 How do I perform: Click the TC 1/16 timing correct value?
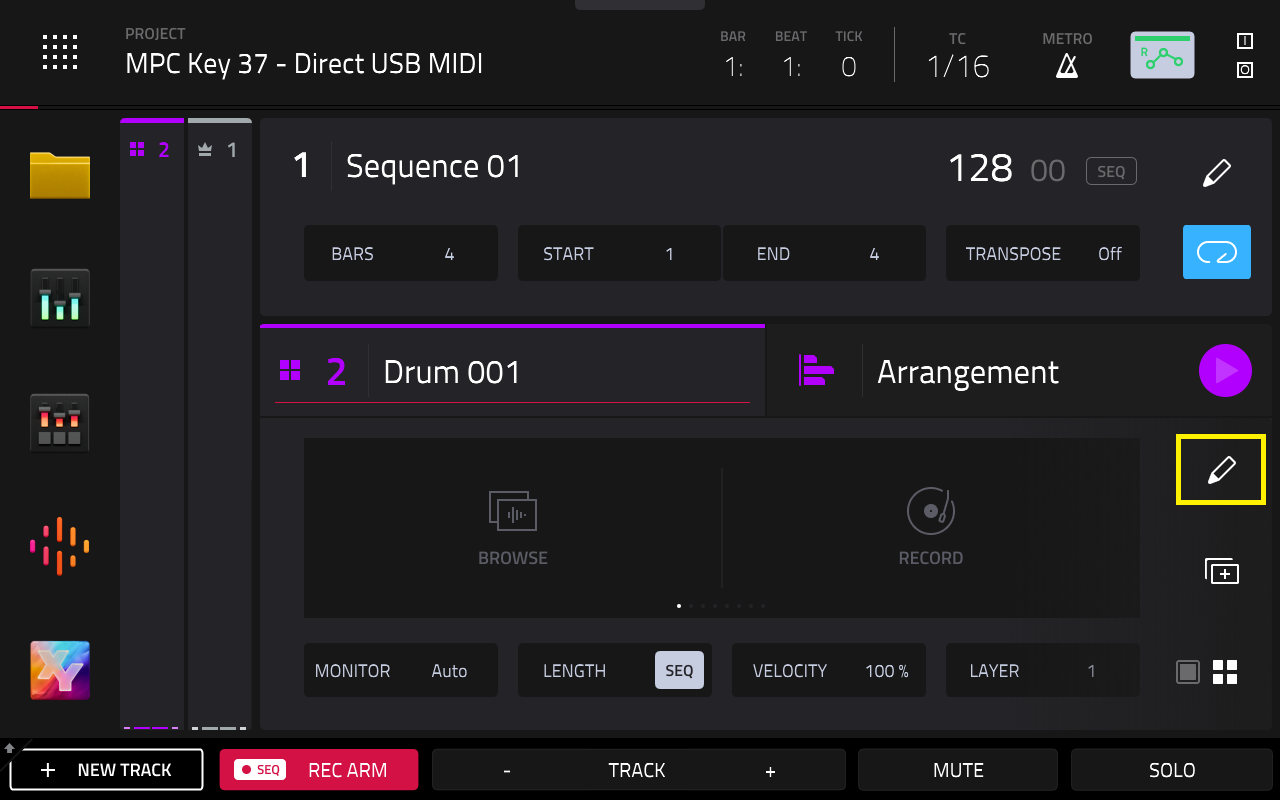[957, 67]
